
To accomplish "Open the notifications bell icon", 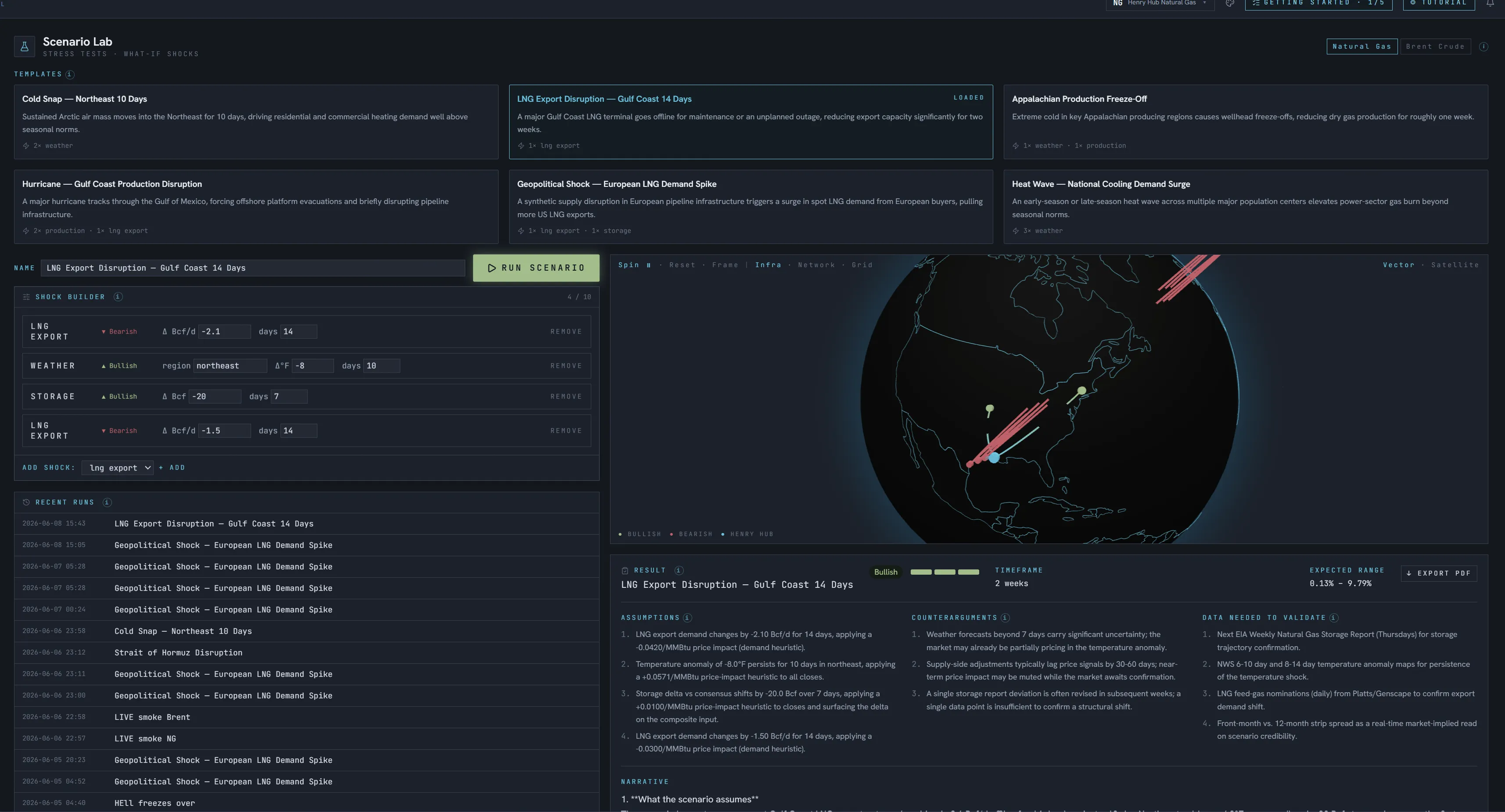I will 1490,3.
